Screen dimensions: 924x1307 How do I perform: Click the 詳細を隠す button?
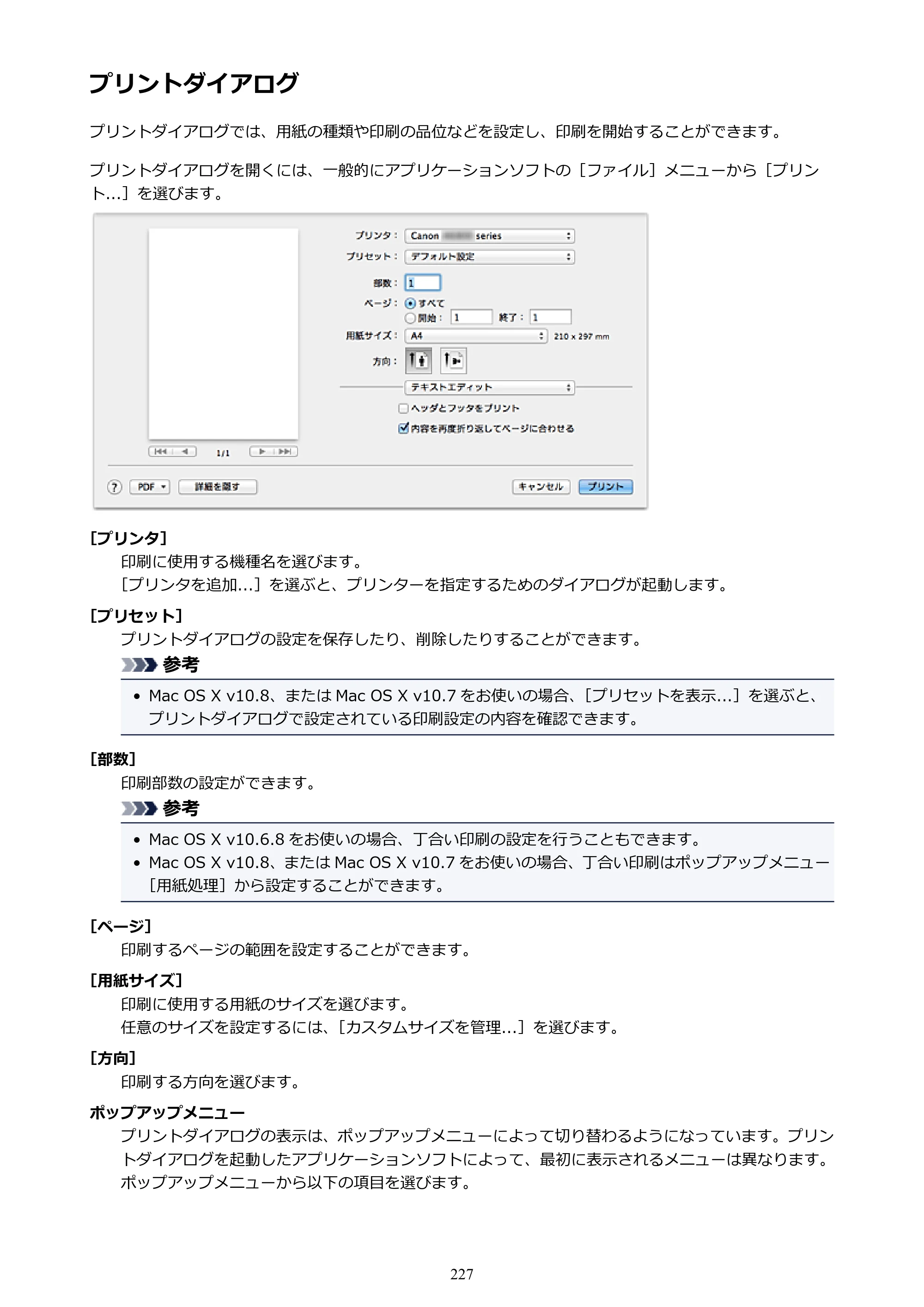pyautogui.click(x=218, y=486)
